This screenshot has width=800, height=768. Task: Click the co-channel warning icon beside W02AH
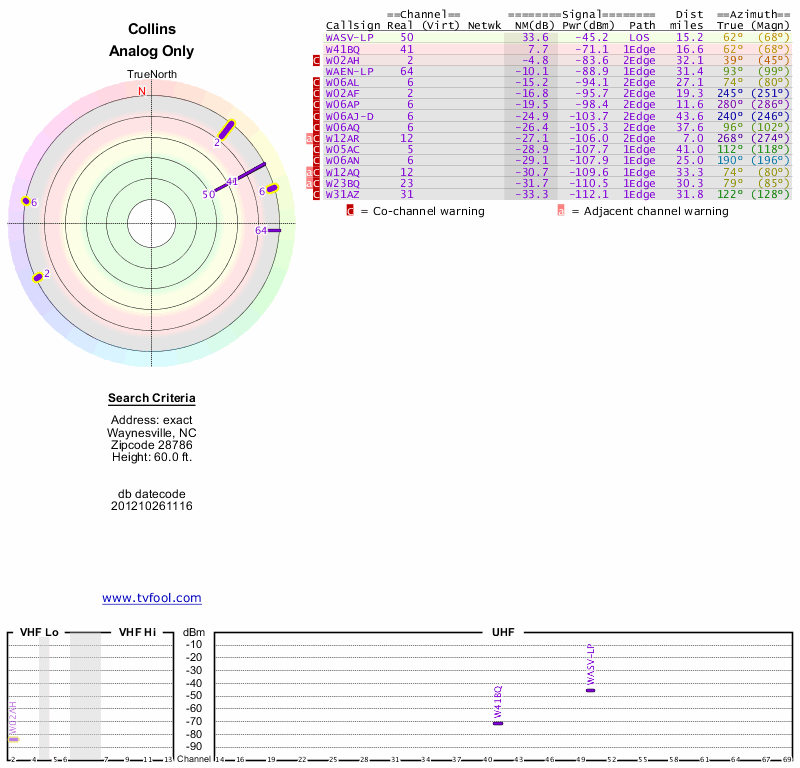[x=317, y=60]
